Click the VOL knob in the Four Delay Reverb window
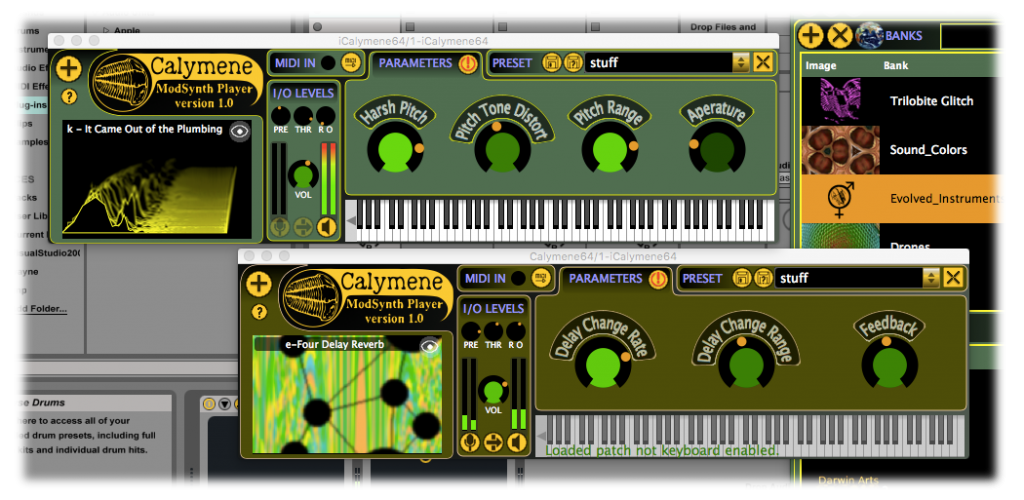The image size is (1024, 500). click(493, 390)
